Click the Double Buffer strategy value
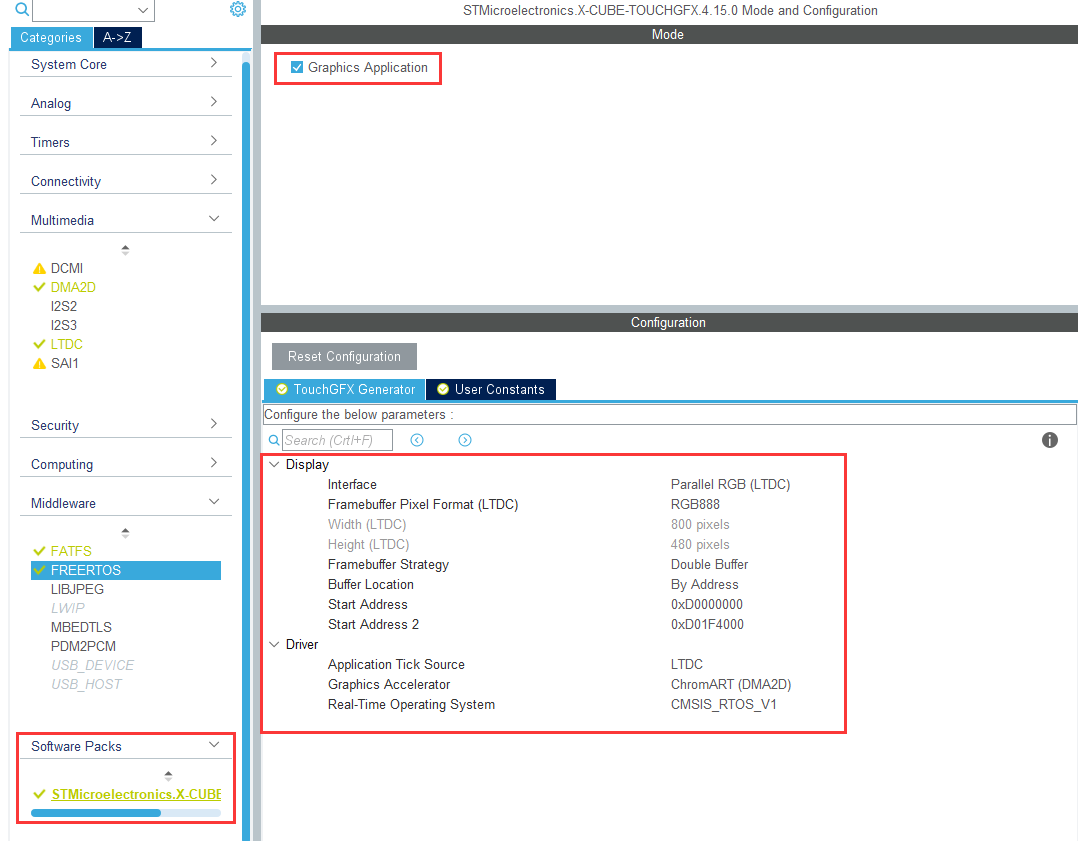The height and width of the screenshot is (841, 1078). point(710,565)
